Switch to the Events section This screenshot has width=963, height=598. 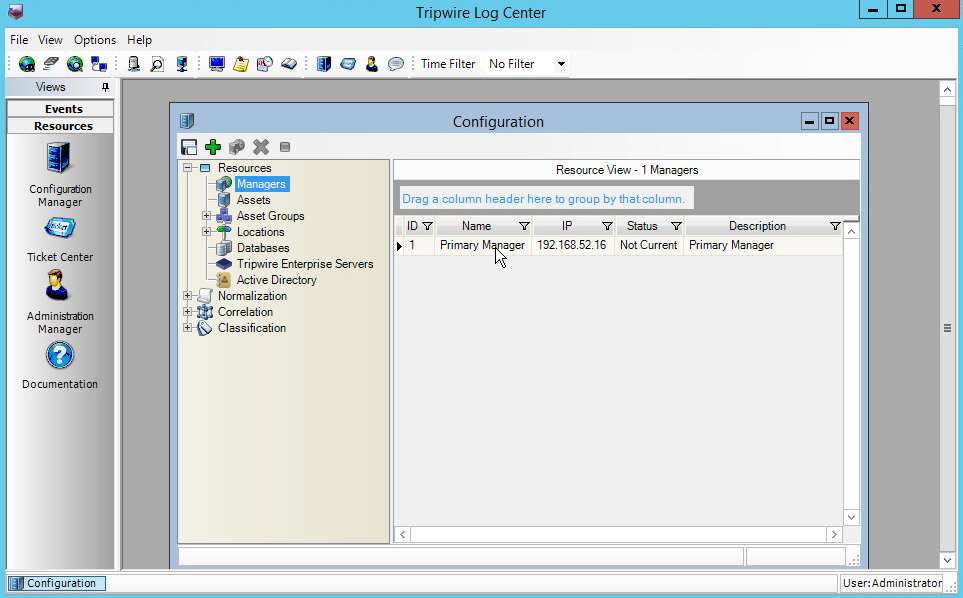pos(63,109)
